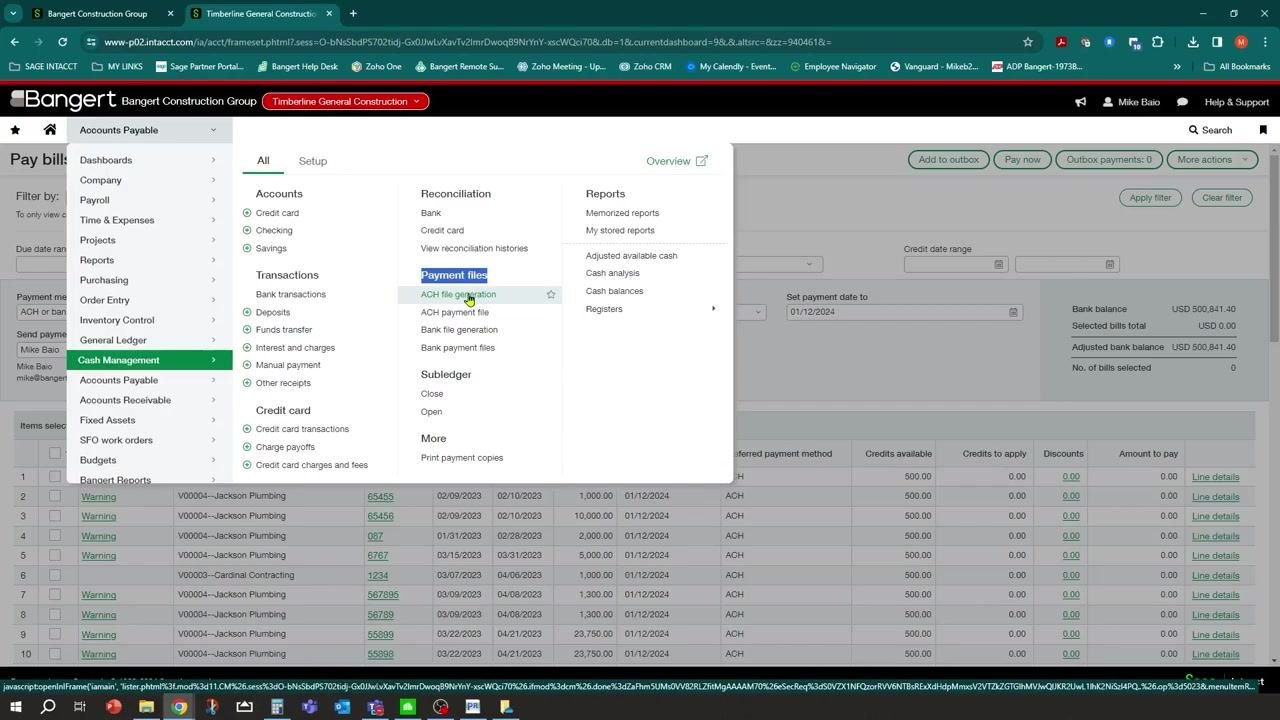1280x720 pixels.
Task: Click the bookmark icon near Search
Action: [1263, 130]
